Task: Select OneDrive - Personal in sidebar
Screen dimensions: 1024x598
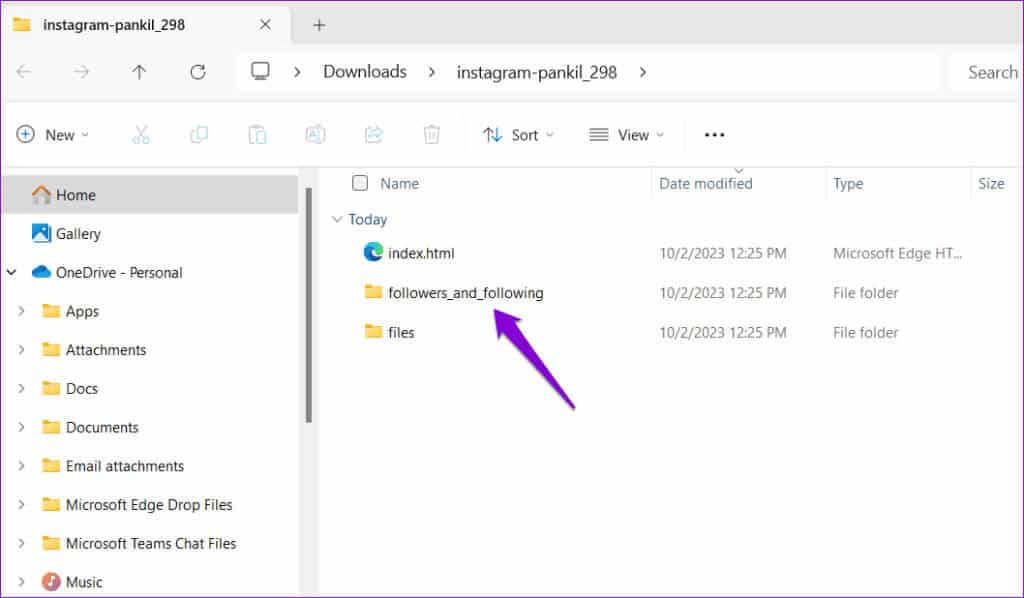Action: tap(119, 272)
